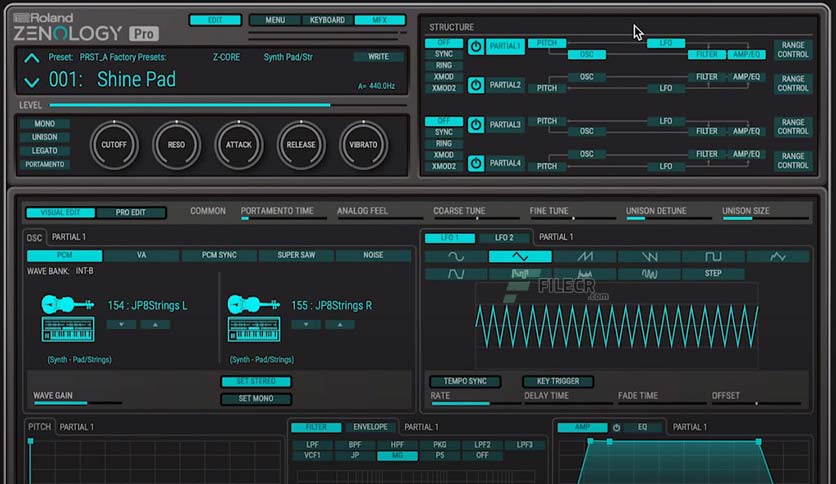Enable MONO mode
This screenshot has height=484, width=836.
(x=45, y=124)
